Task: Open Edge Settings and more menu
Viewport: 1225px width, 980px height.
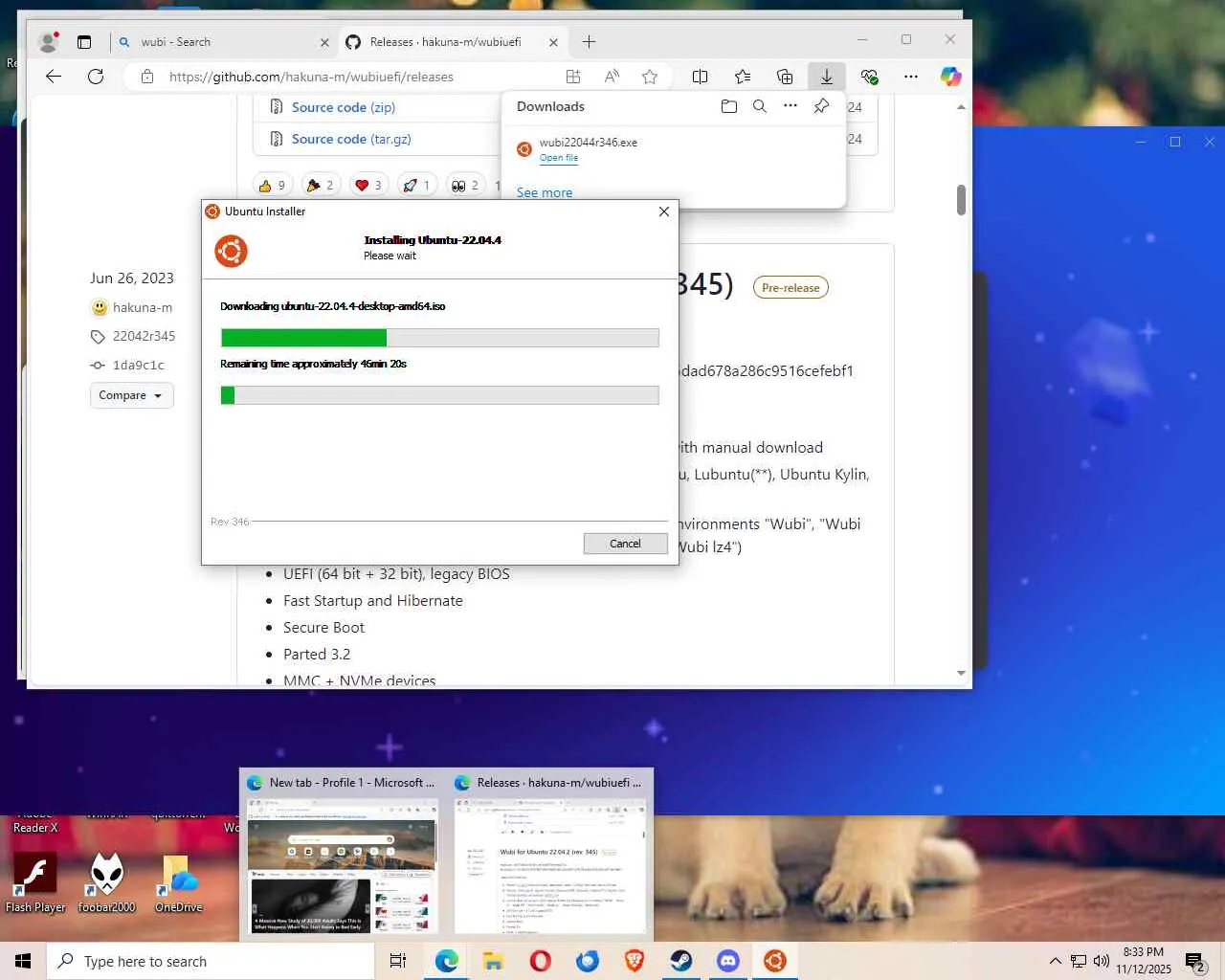Action: click(911, 77)
